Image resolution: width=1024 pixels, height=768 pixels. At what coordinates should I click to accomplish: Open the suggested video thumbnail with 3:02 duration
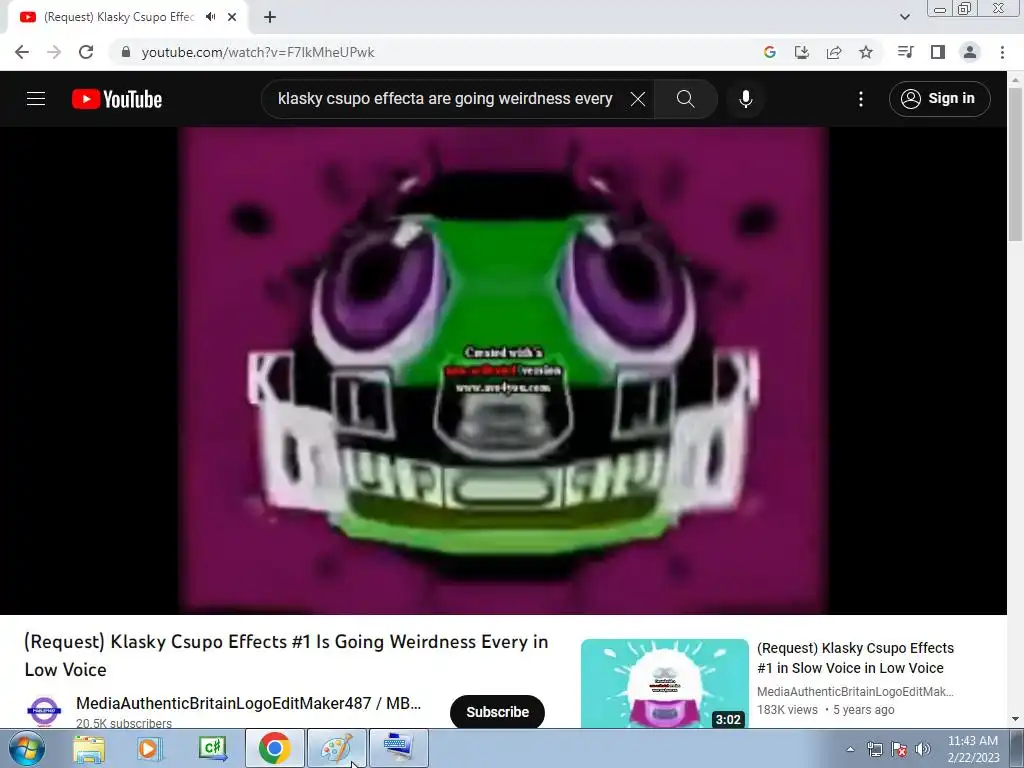[665, 683]
